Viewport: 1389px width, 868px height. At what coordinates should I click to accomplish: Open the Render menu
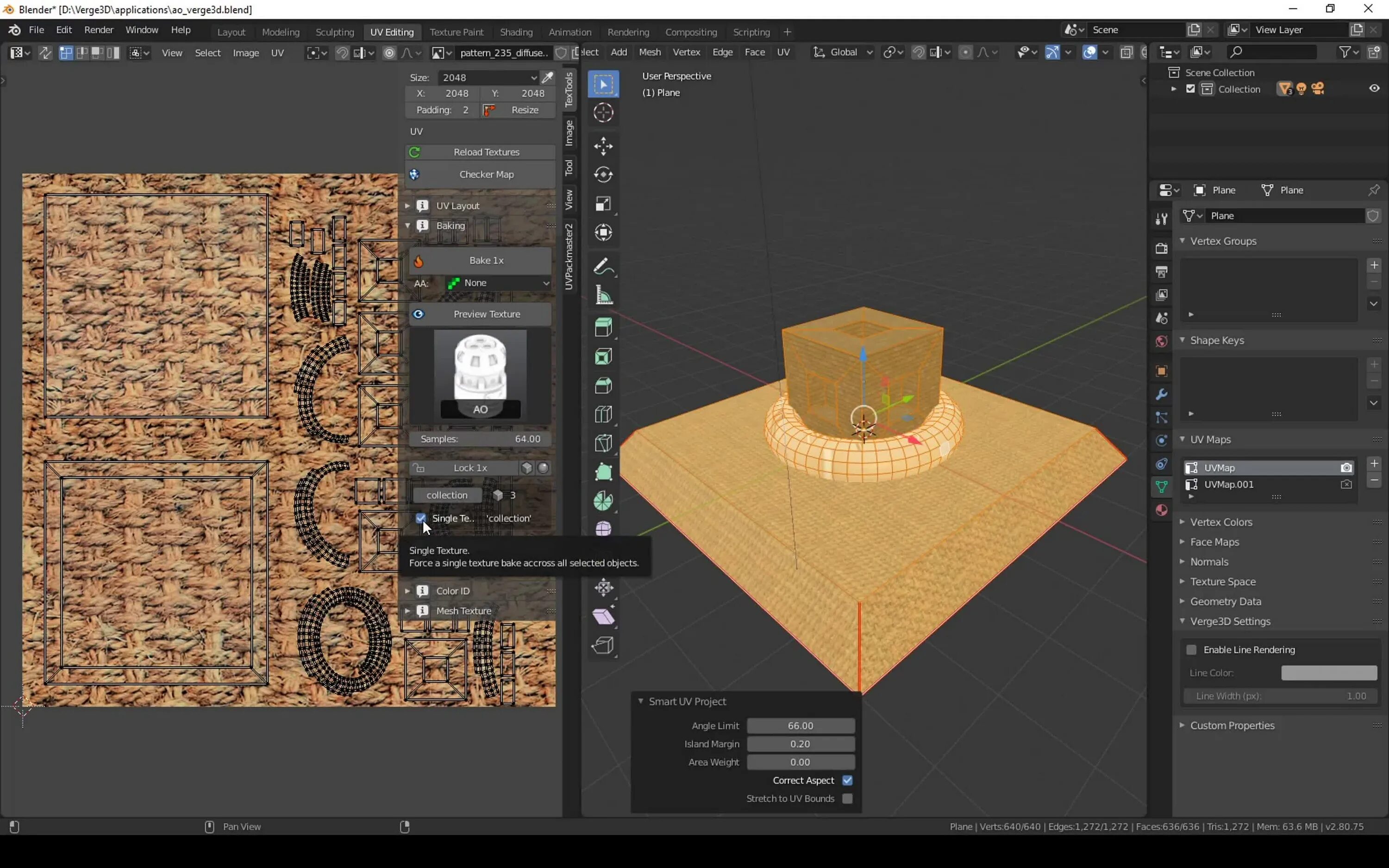98,30
